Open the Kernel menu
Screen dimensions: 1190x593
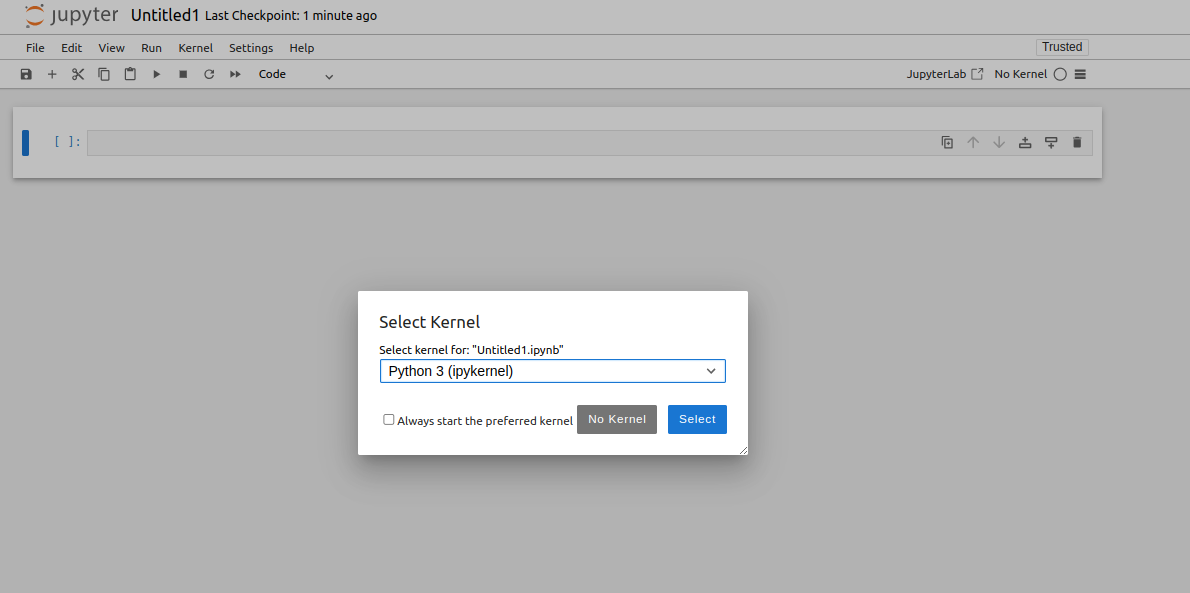pyautogui.click(x=195, y=48)
